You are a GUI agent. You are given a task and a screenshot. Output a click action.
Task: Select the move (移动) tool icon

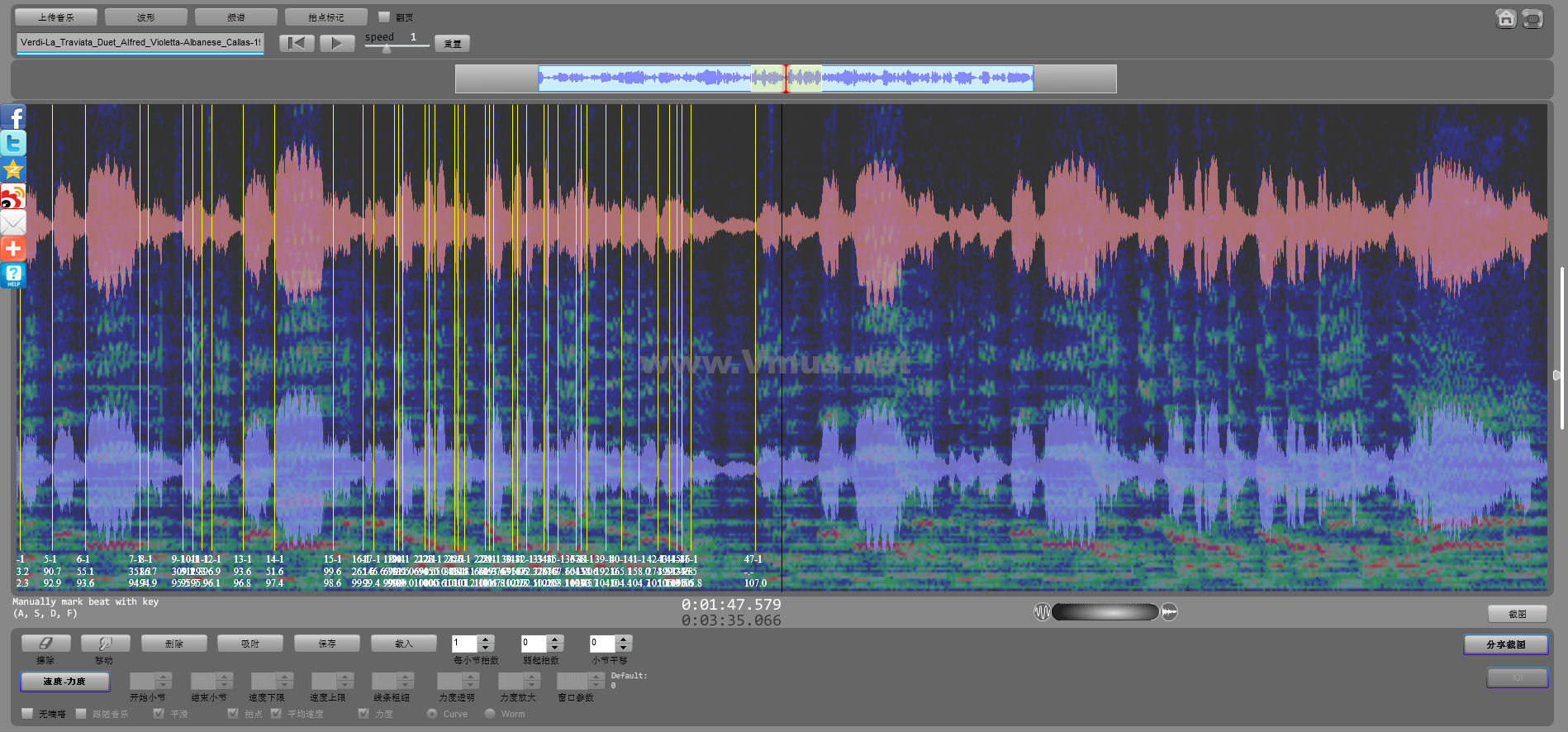pyautogui.click(x=105, y=643)
